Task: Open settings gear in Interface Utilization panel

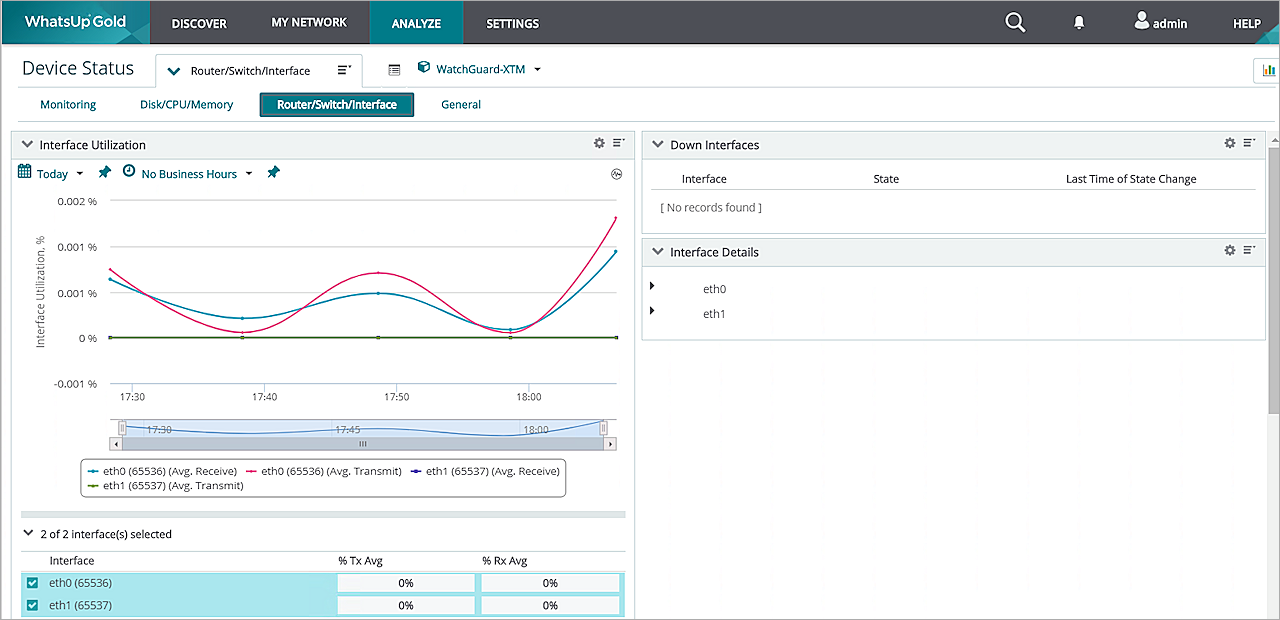Action: (599, 144)
